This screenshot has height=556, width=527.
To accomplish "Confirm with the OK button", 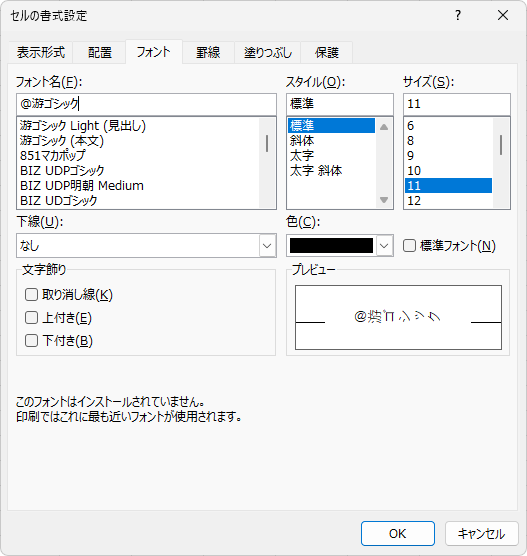I will pos(398,533).
